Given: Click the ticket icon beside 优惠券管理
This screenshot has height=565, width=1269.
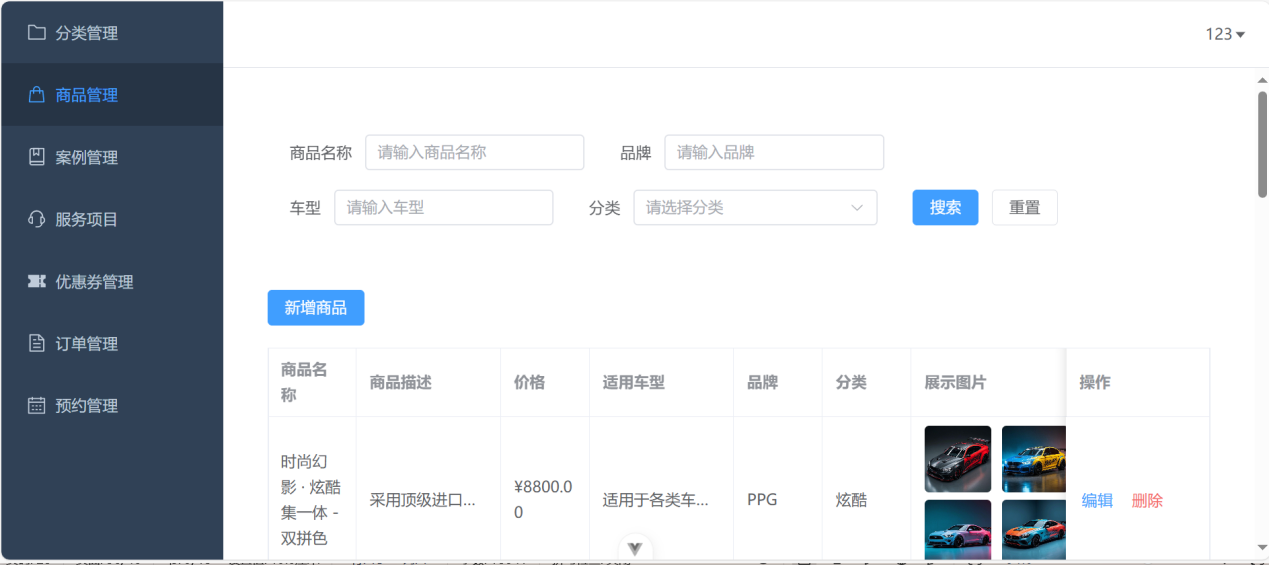Looking at the screenshot, I should coord(37,282).
